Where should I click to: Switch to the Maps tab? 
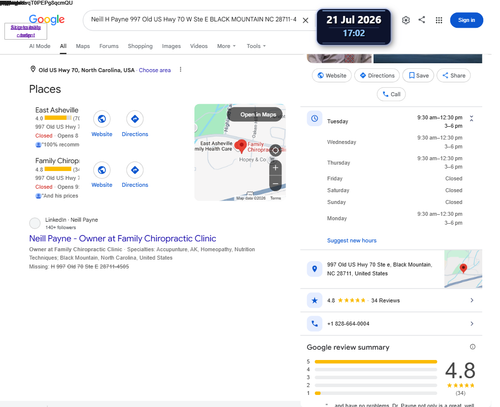[83, 46]
